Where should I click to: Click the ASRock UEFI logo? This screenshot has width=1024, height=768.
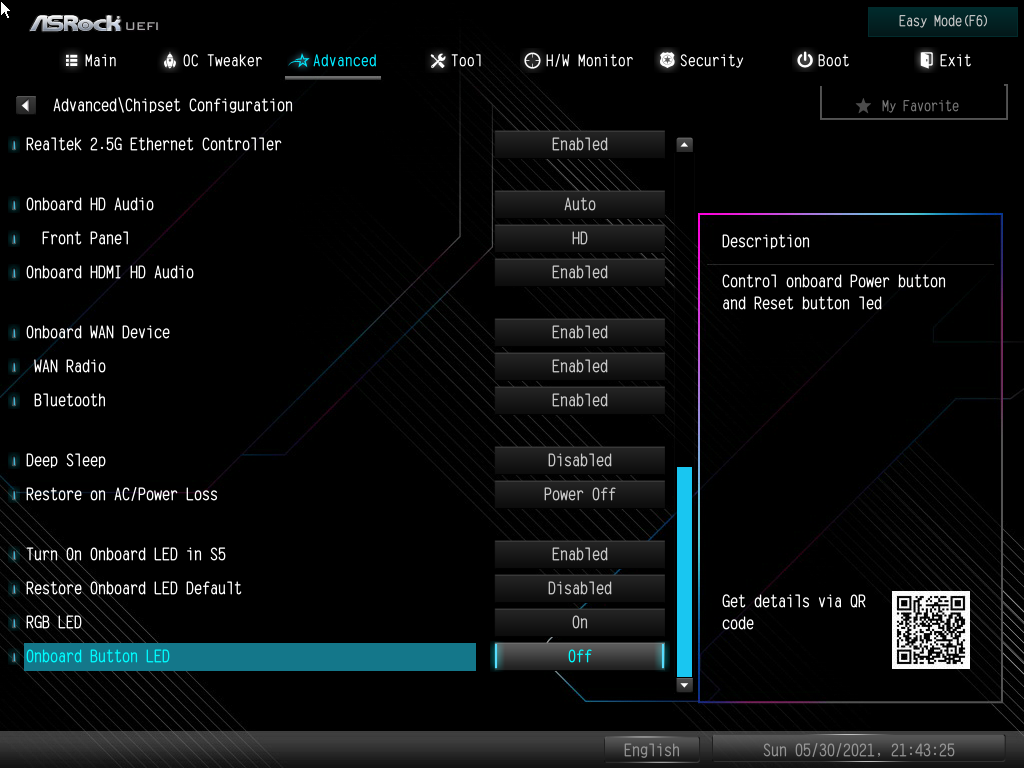coord(95,24)
